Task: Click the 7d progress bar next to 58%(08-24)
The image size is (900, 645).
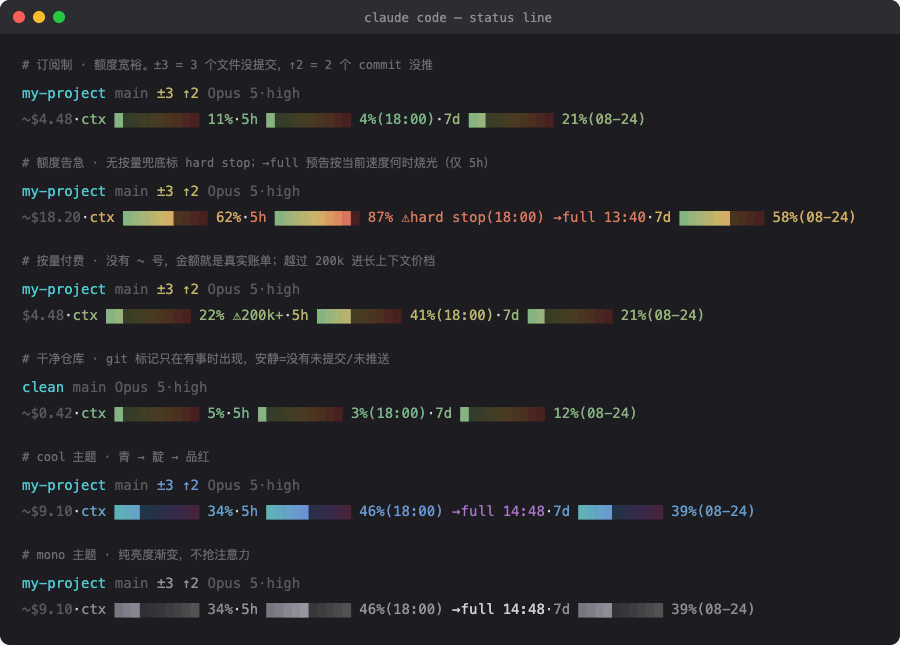Action: [x=721, y=218]
